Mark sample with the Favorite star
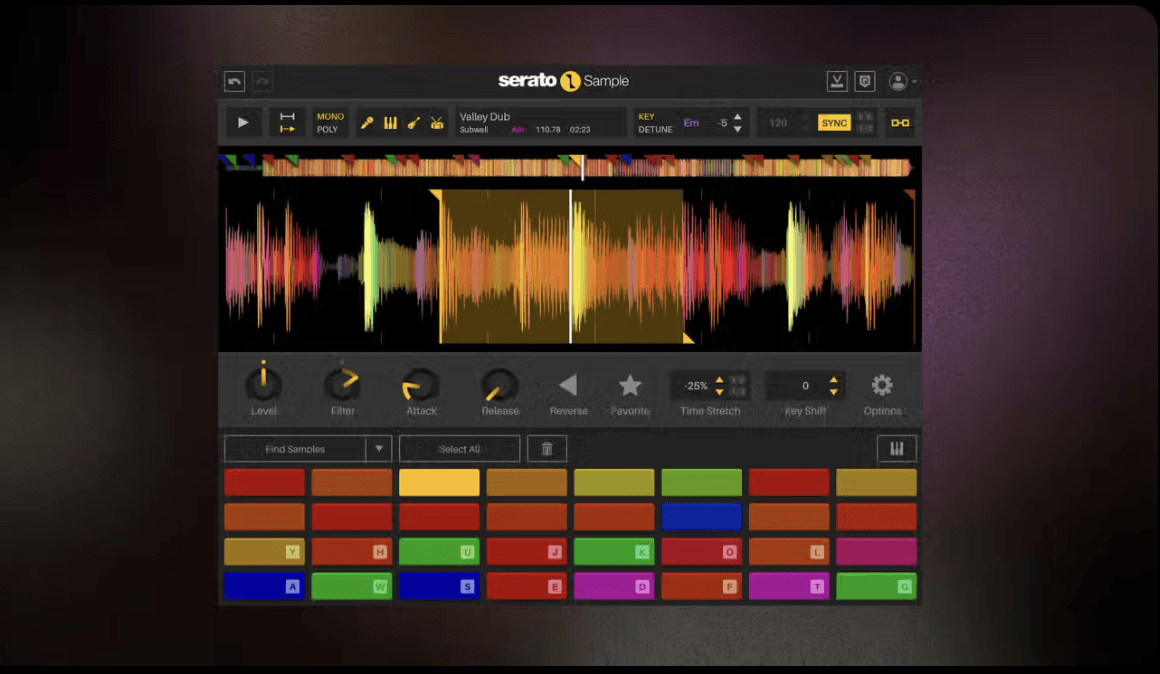 click(630, 385)
